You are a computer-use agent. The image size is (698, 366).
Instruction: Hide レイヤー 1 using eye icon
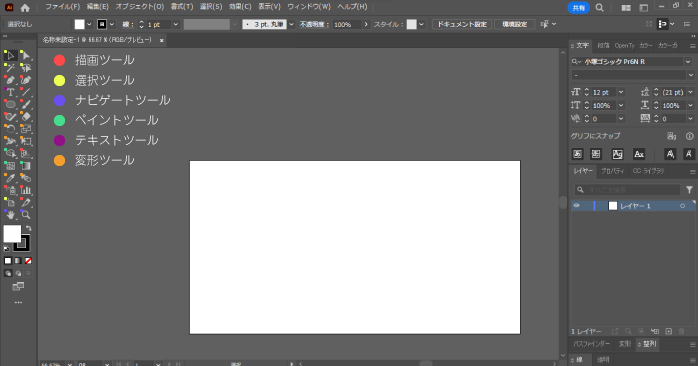coord(576,206)
